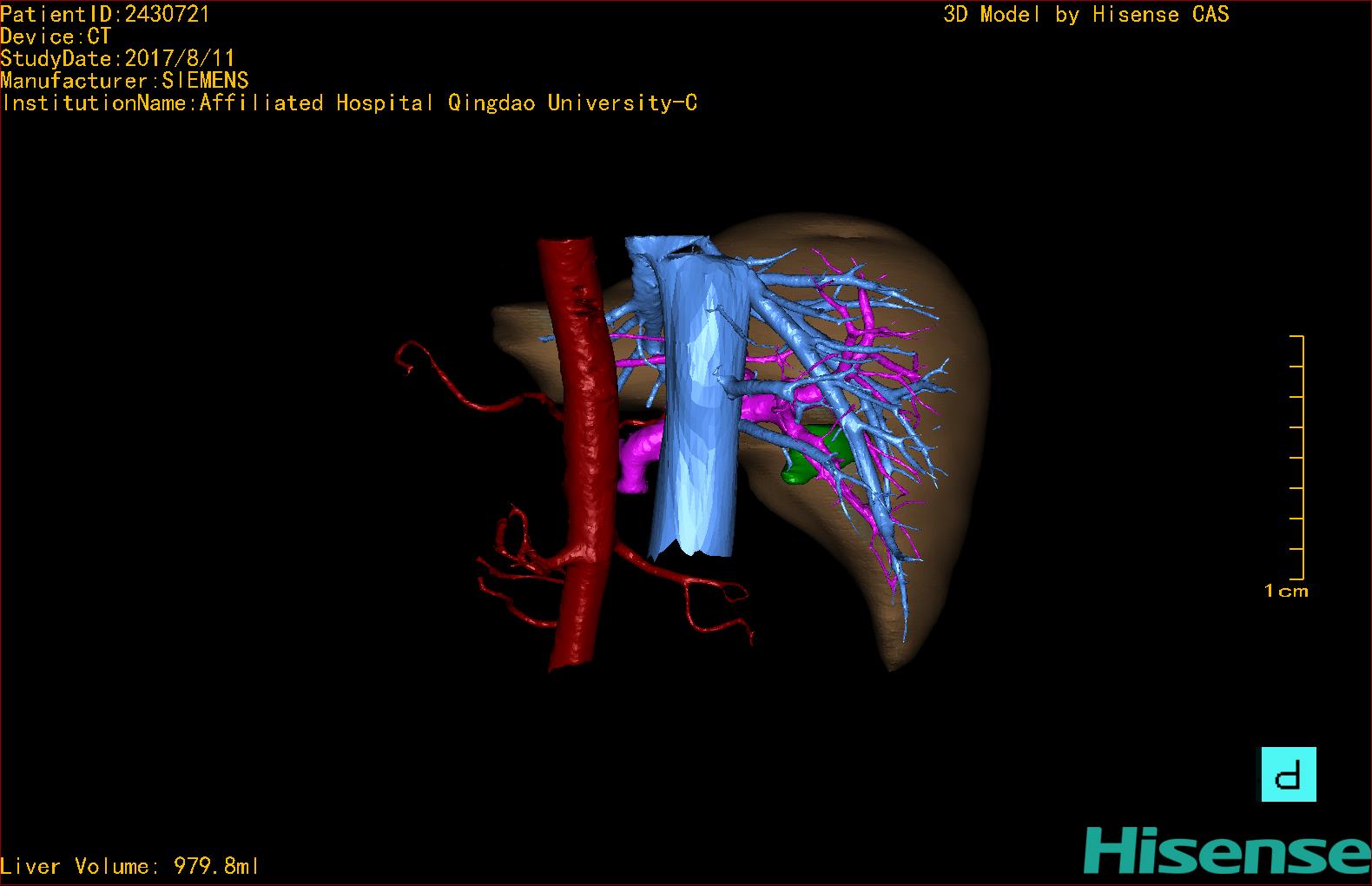Click the InstitutionName Affiliated Hospital Qingdao text
Screen dimensions: 1372x886
click(x=349, y=103)
